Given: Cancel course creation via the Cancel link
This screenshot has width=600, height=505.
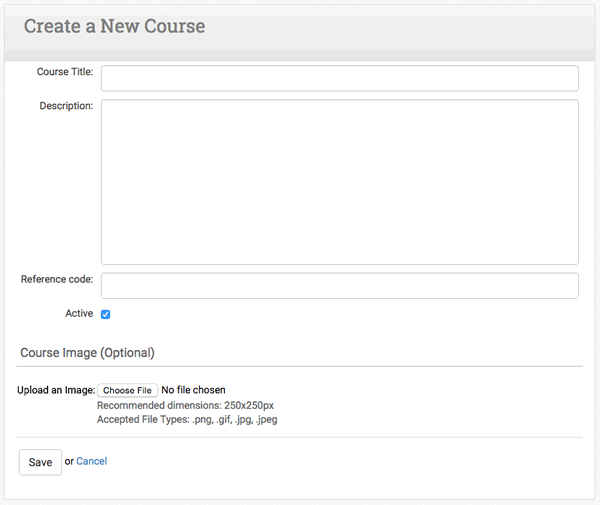Looking at the screenshot, I should (x=91, y=461).
